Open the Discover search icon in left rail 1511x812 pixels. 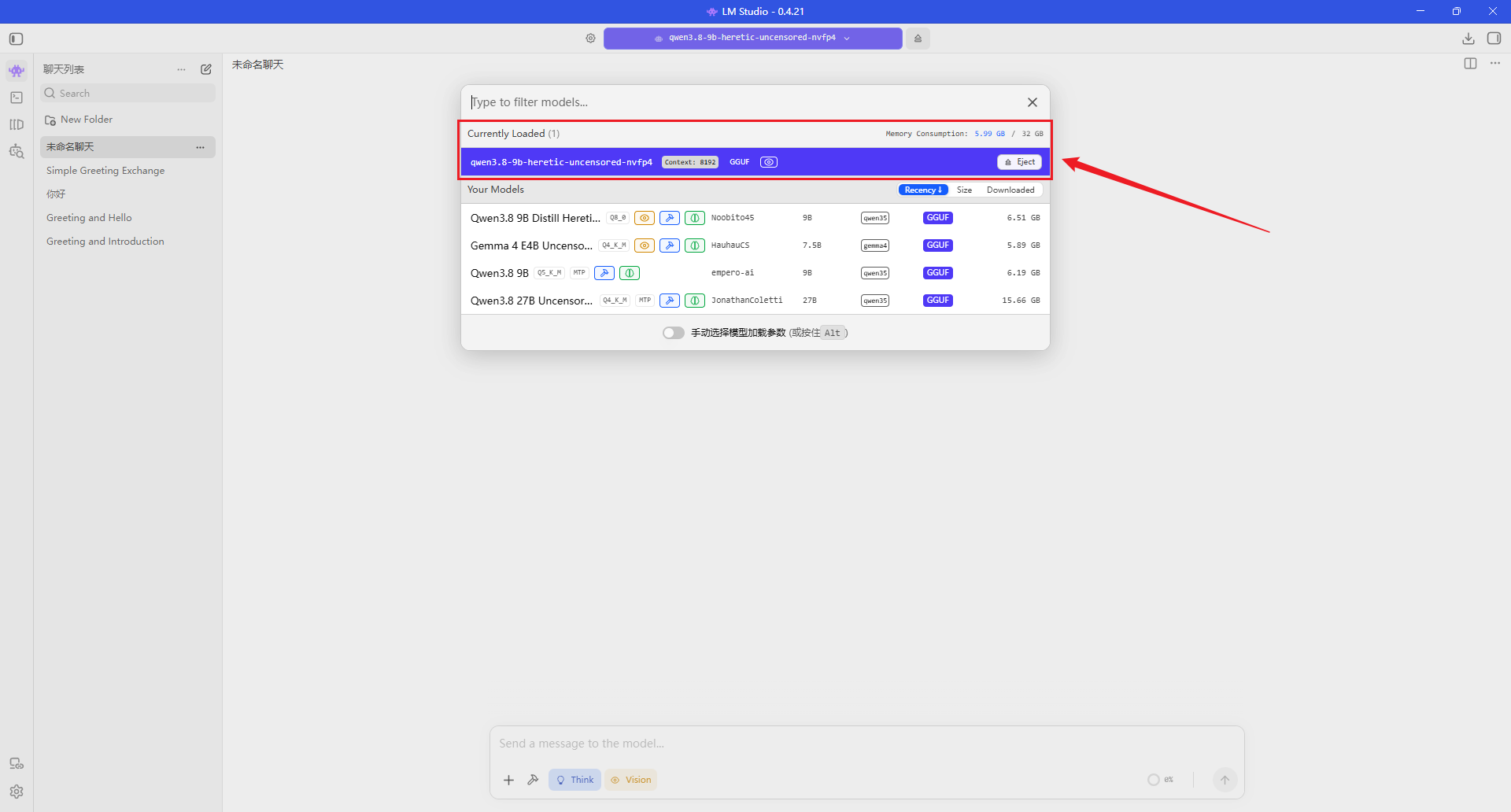click(17, 151)
